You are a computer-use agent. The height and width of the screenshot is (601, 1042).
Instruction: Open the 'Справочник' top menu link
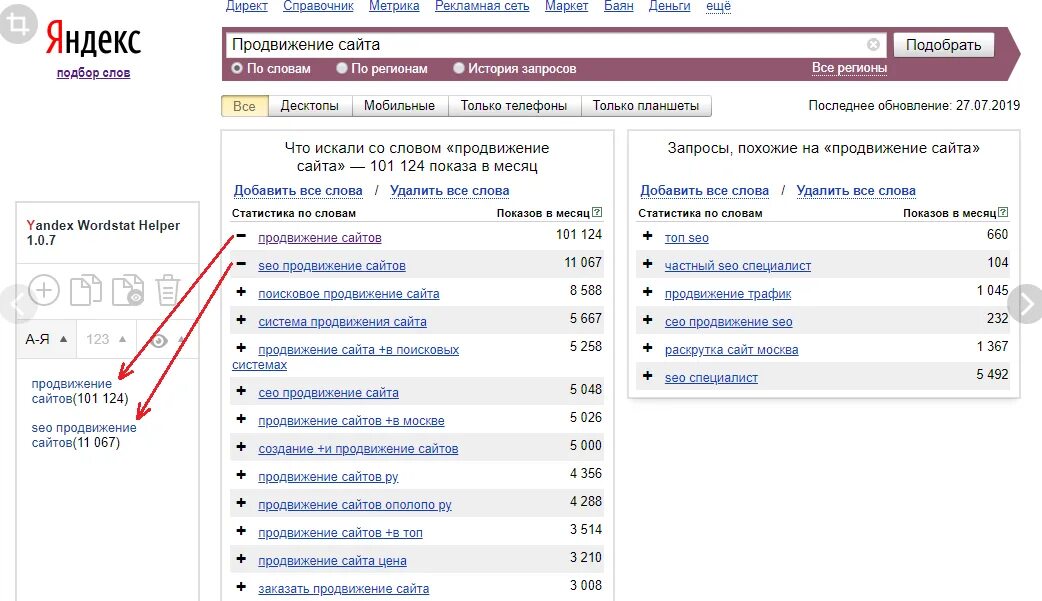(x=318, y=6)
